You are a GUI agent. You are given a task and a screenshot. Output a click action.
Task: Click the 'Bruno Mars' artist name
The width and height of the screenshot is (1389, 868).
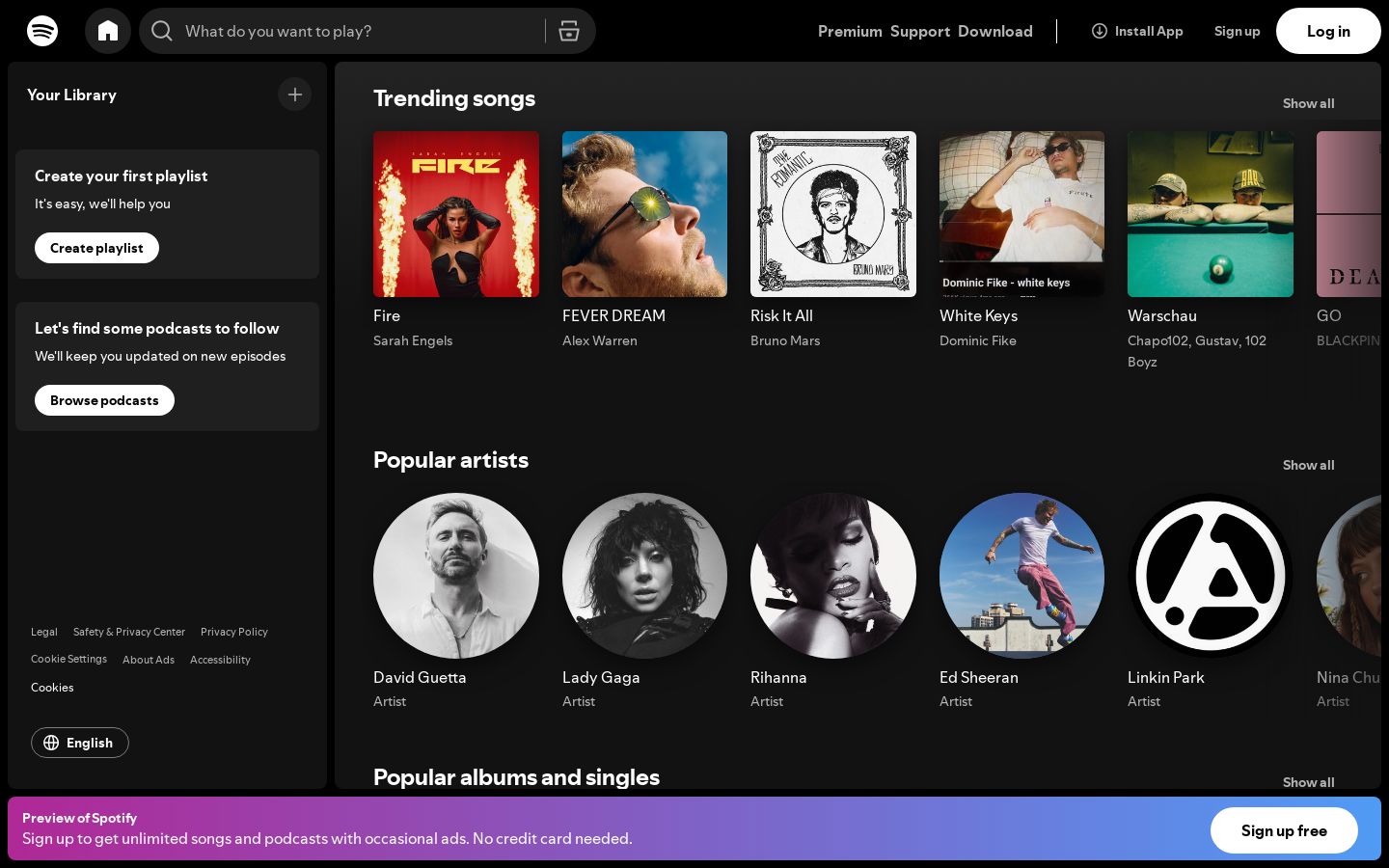tap(785, 340)
